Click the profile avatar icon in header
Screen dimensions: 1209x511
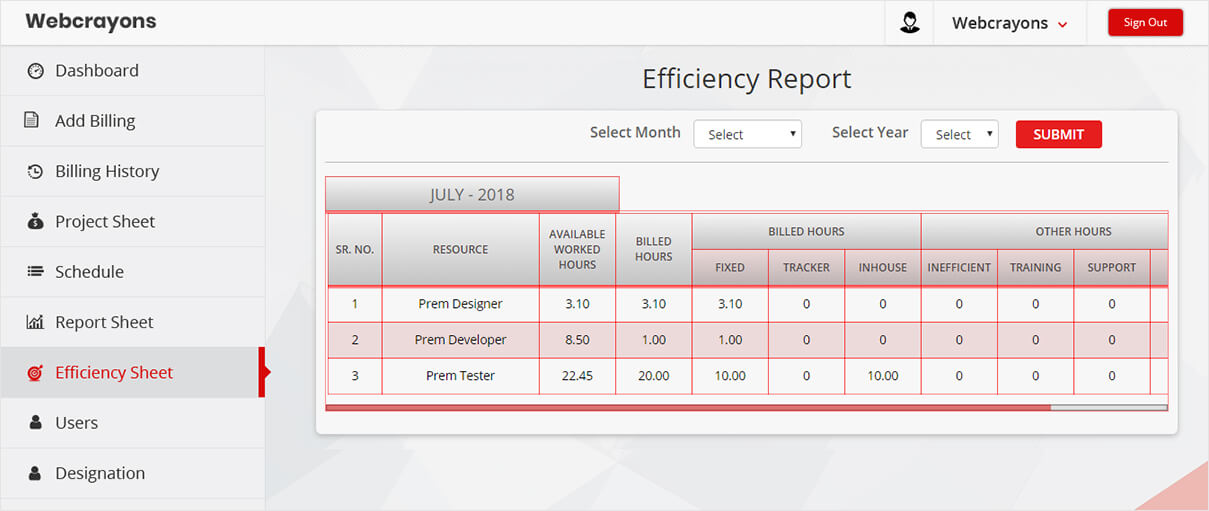(909, 23)
